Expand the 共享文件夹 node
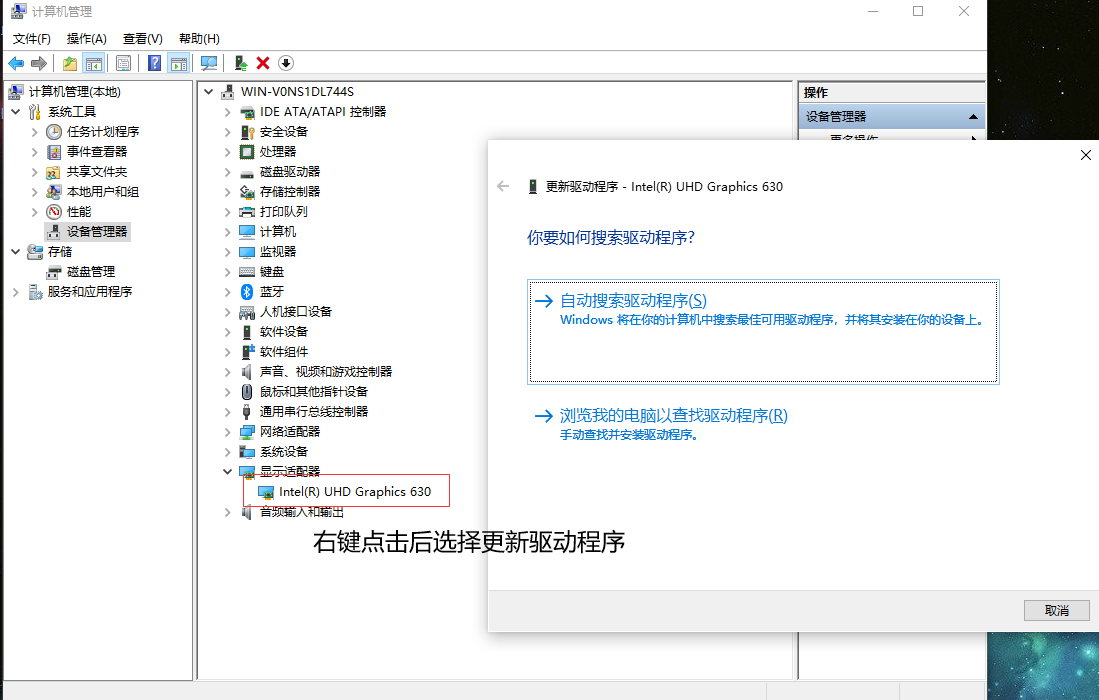This screenshot has height=700, width=1099. click(34, 172)
